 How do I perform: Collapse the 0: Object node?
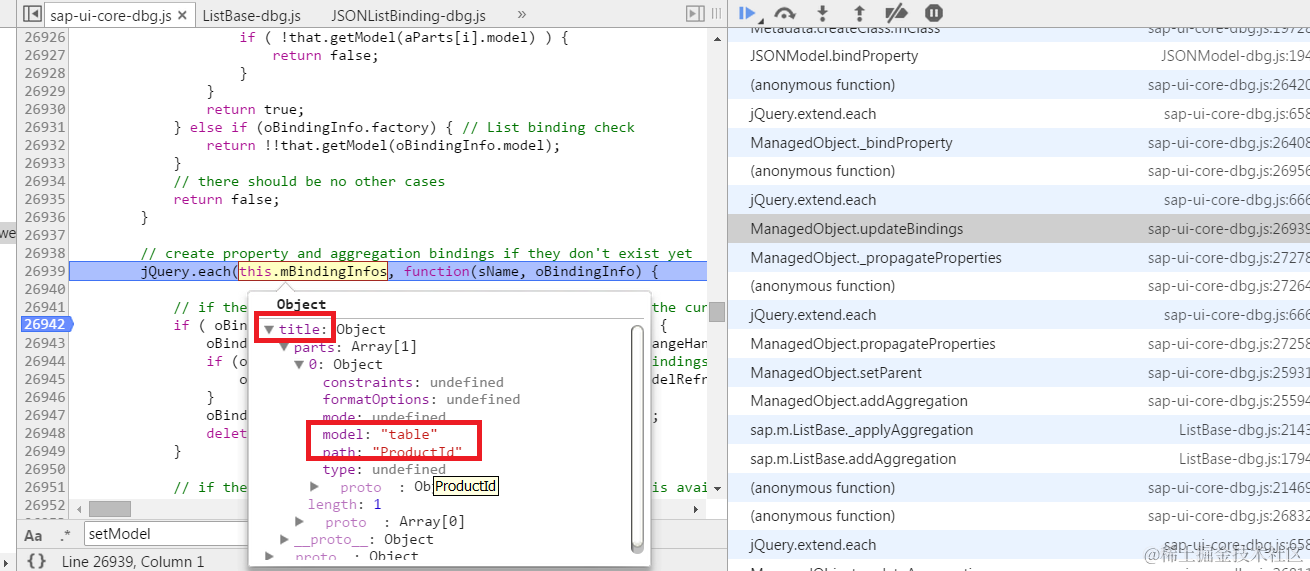click(x=299, y=365)
